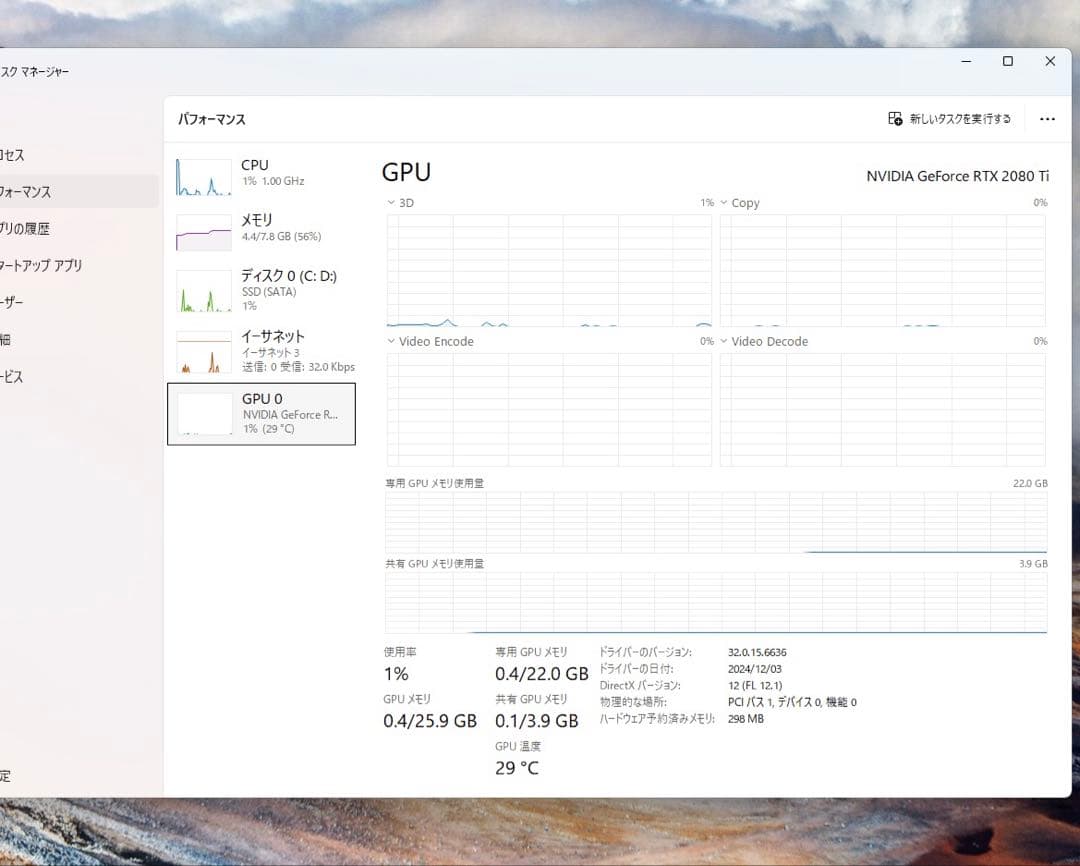Open Task Manager 設定 at the bottom

pyautogui.click(x=10, y=776)
